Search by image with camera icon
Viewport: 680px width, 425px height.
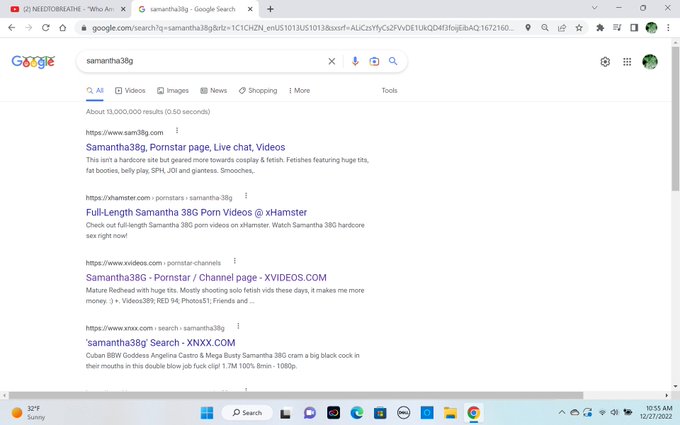374,62
